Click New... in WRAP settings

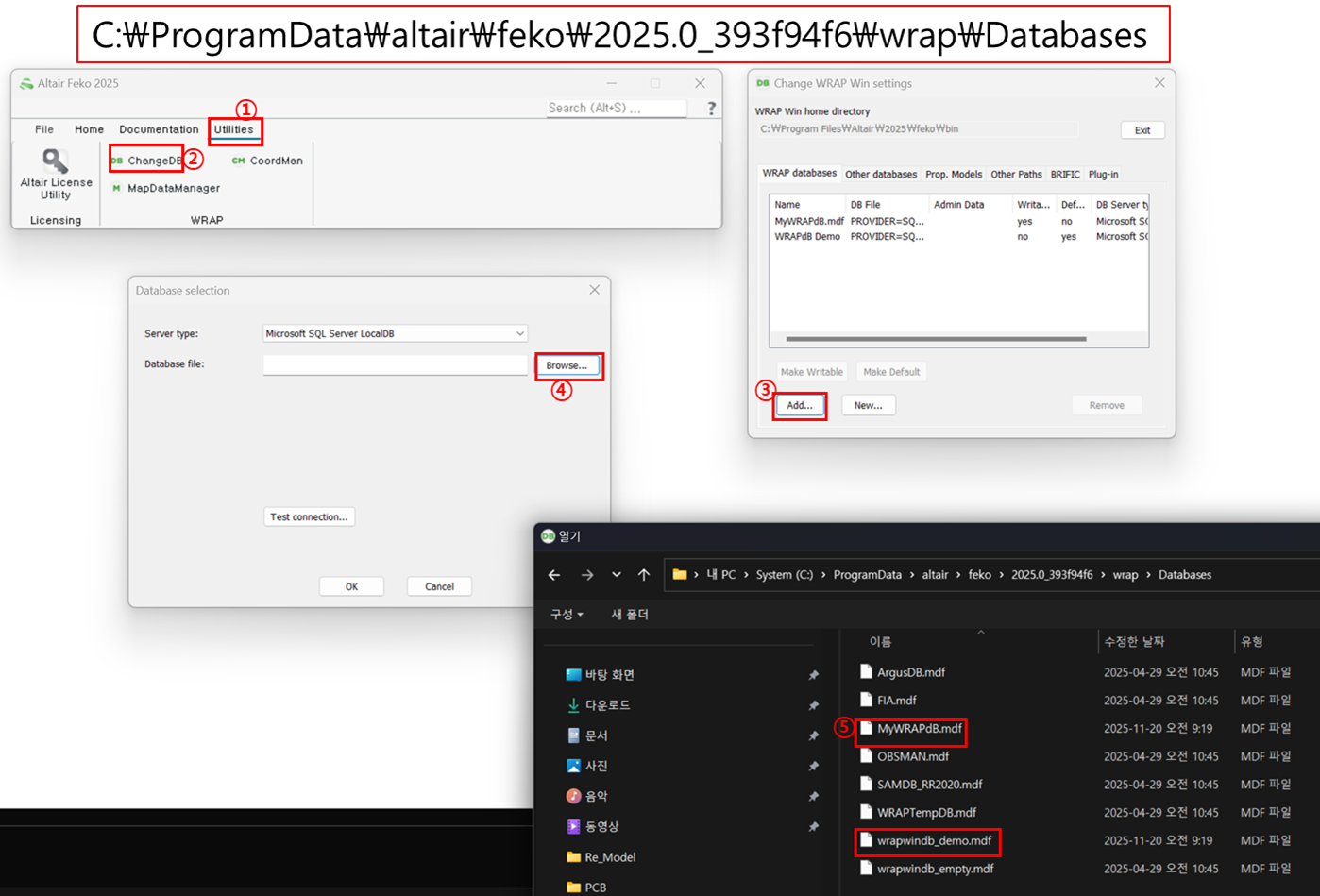pos(868,405)
